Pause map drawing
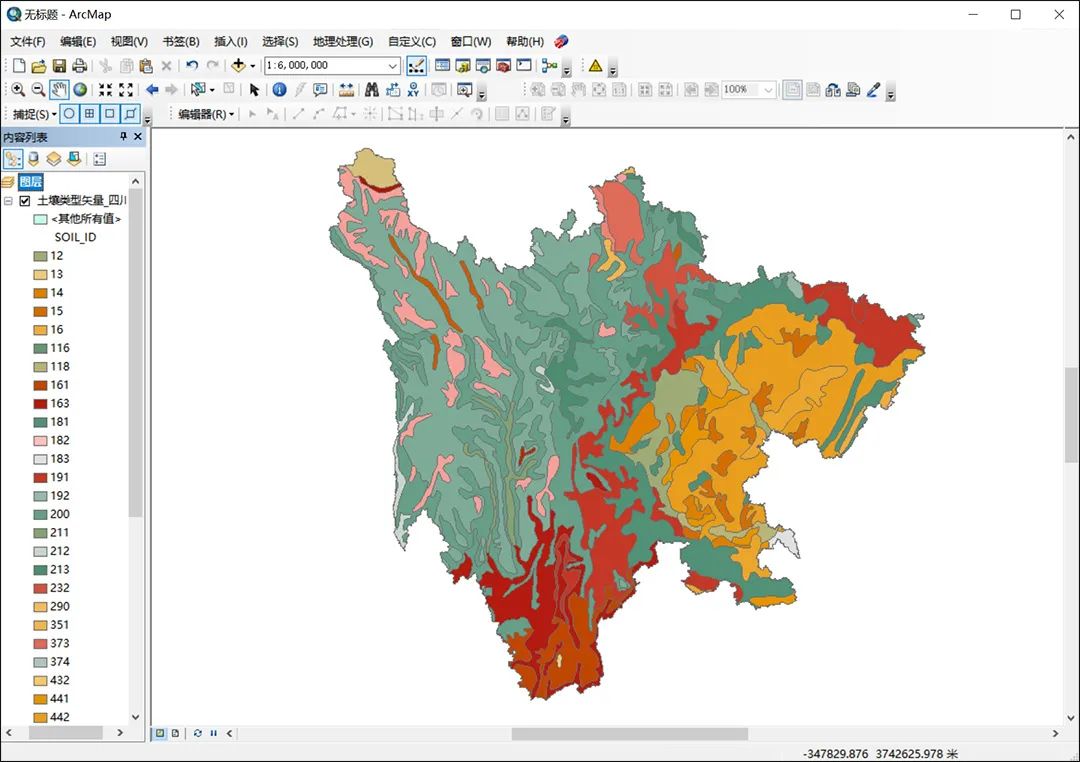1080x762 pixels. pos(214,733)
